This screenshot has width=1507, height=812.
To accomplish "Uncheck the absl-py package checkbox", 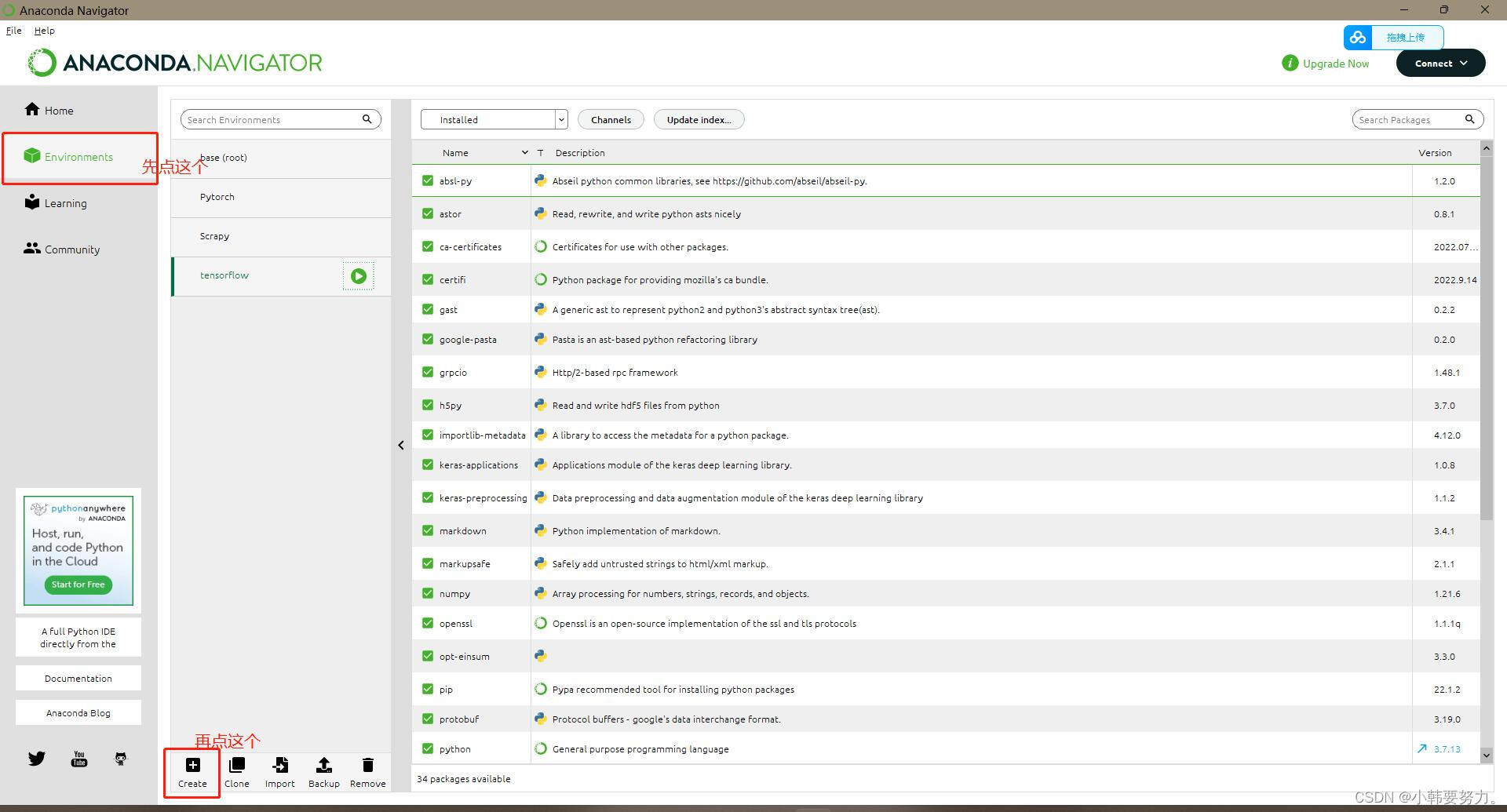I will coord(428,180).
